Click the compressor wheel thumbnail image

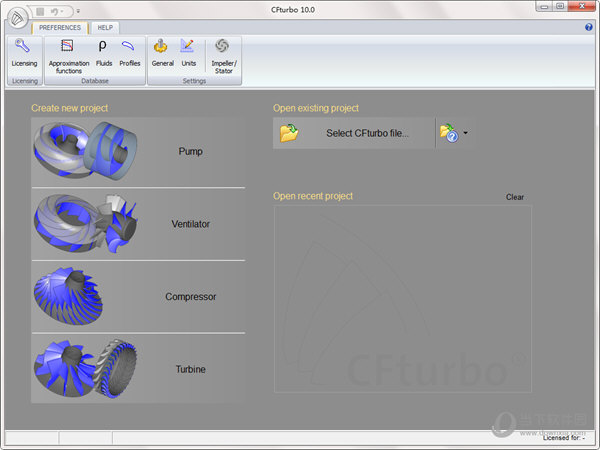pos(68,296)
